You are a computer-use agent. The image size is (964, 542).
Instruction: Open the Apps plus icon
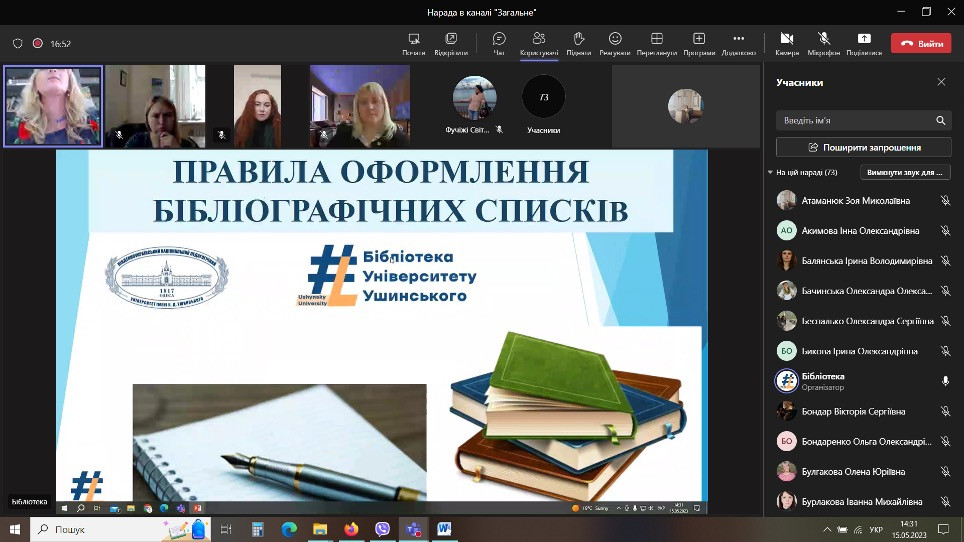point(699,39)
